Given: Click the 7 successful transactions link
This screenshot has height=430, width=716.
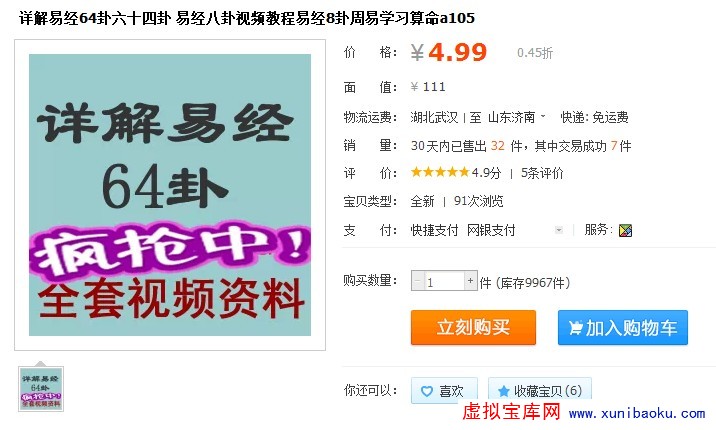Looking at the screenshot, I should [x=614, y=146].
